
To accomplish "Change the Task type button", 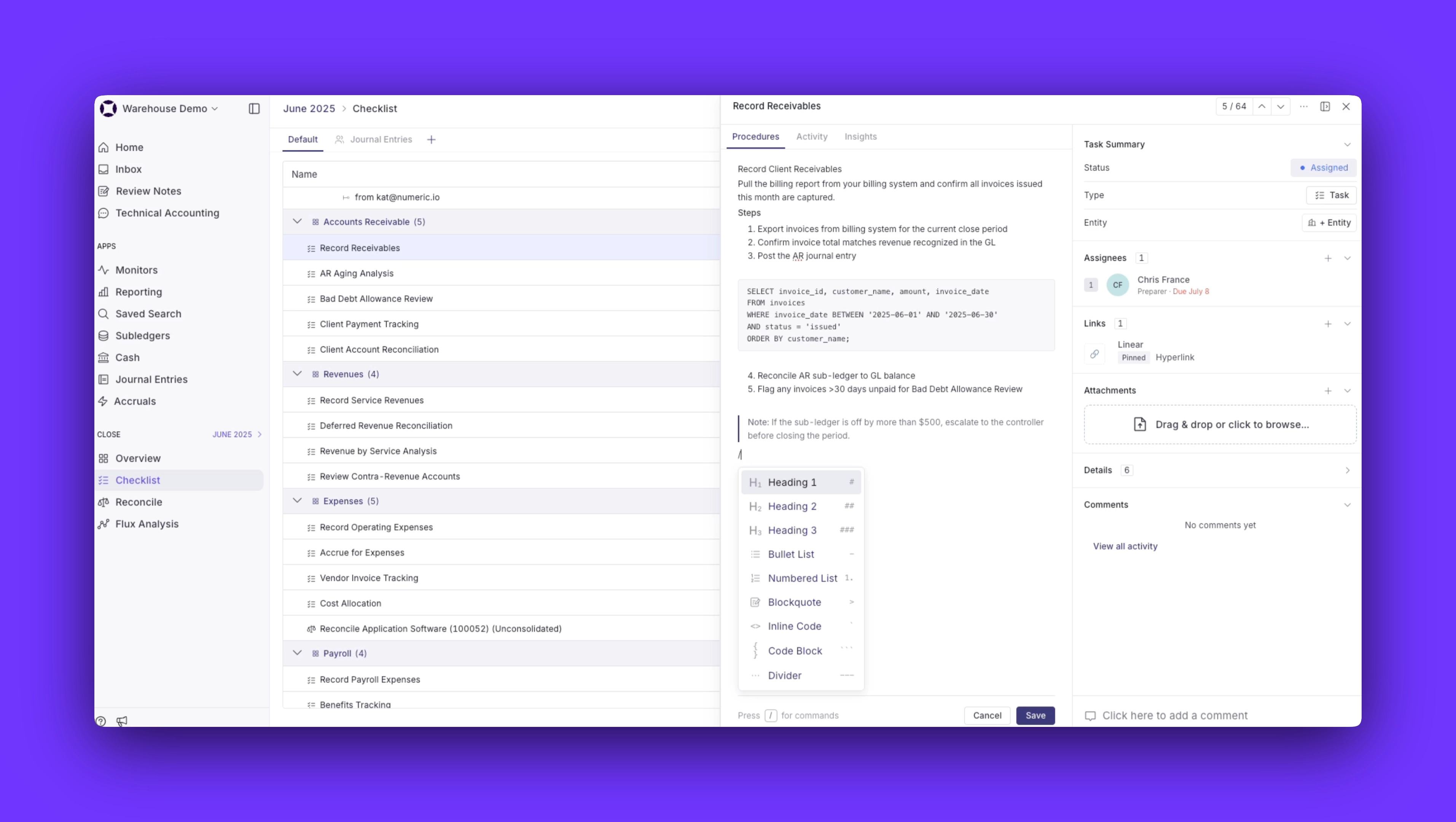I will tap(1331, 195).
